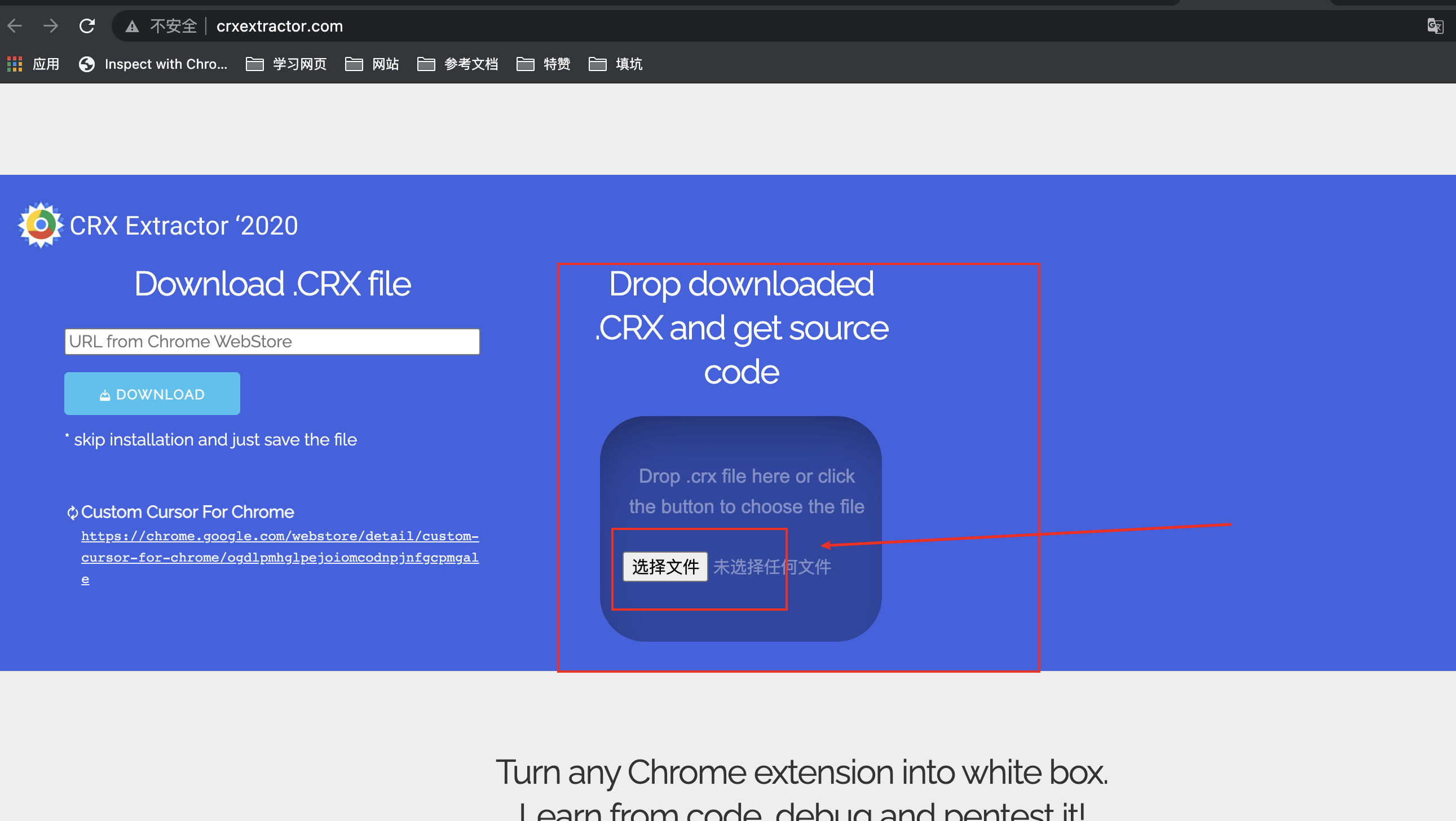
Task: Click the CRX Extractor Chrome logo icon
Action: coord(41,225)
